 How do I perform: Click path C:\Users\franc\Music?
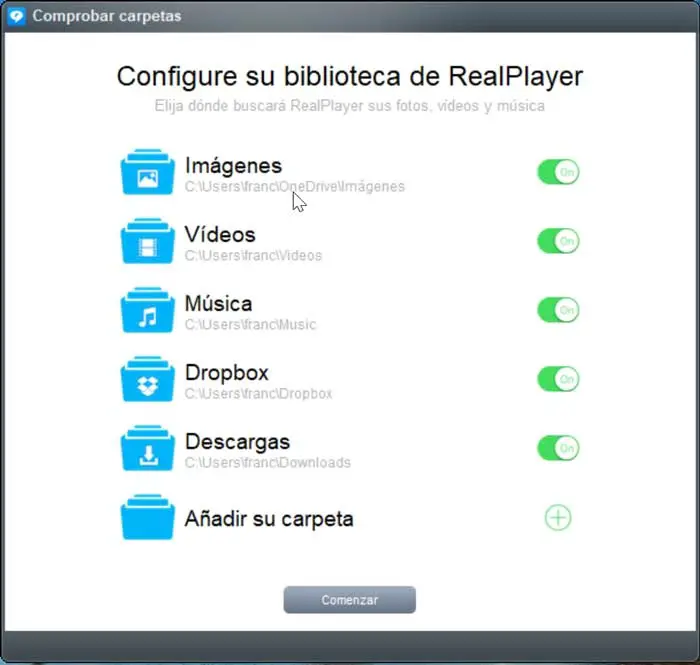pyautogui.click(x=250, y=324)
